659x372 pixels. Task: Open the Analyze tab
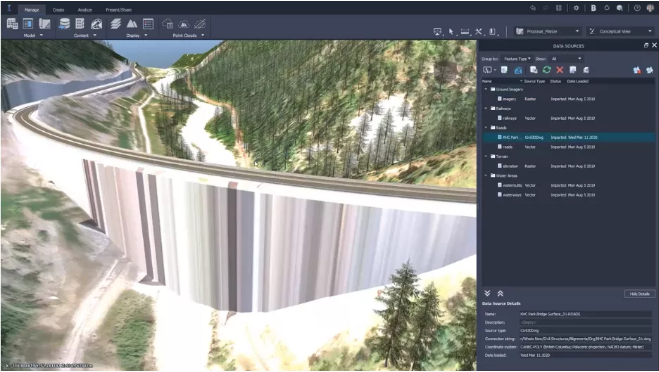[x=85, y=10]
